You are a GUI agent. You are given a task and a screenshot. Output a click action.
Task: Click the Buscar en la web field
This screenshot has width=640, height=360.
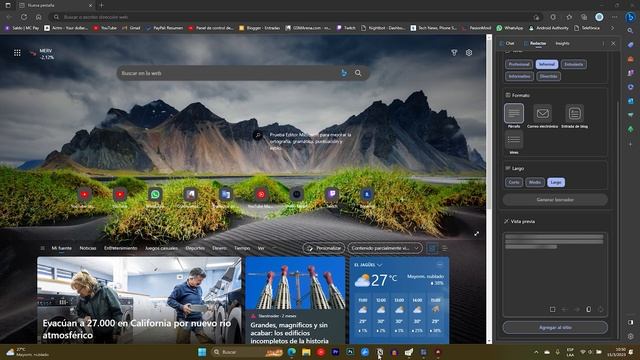(x=243, y=73)
